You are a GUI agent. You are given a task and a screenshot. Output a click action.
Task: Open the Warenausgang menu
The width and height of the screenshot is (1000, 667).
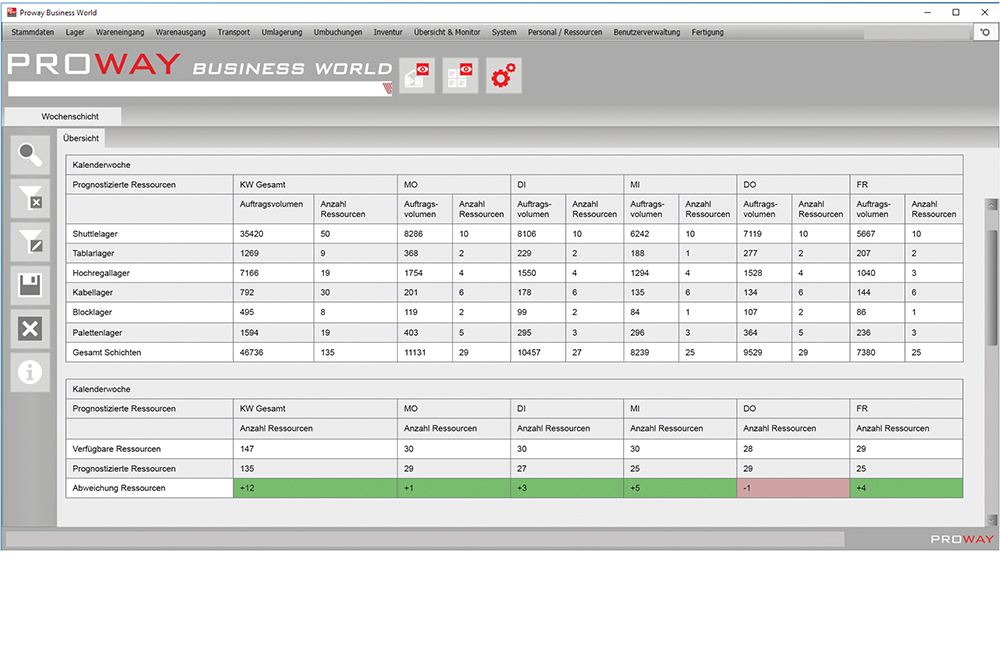coord(180,32)
